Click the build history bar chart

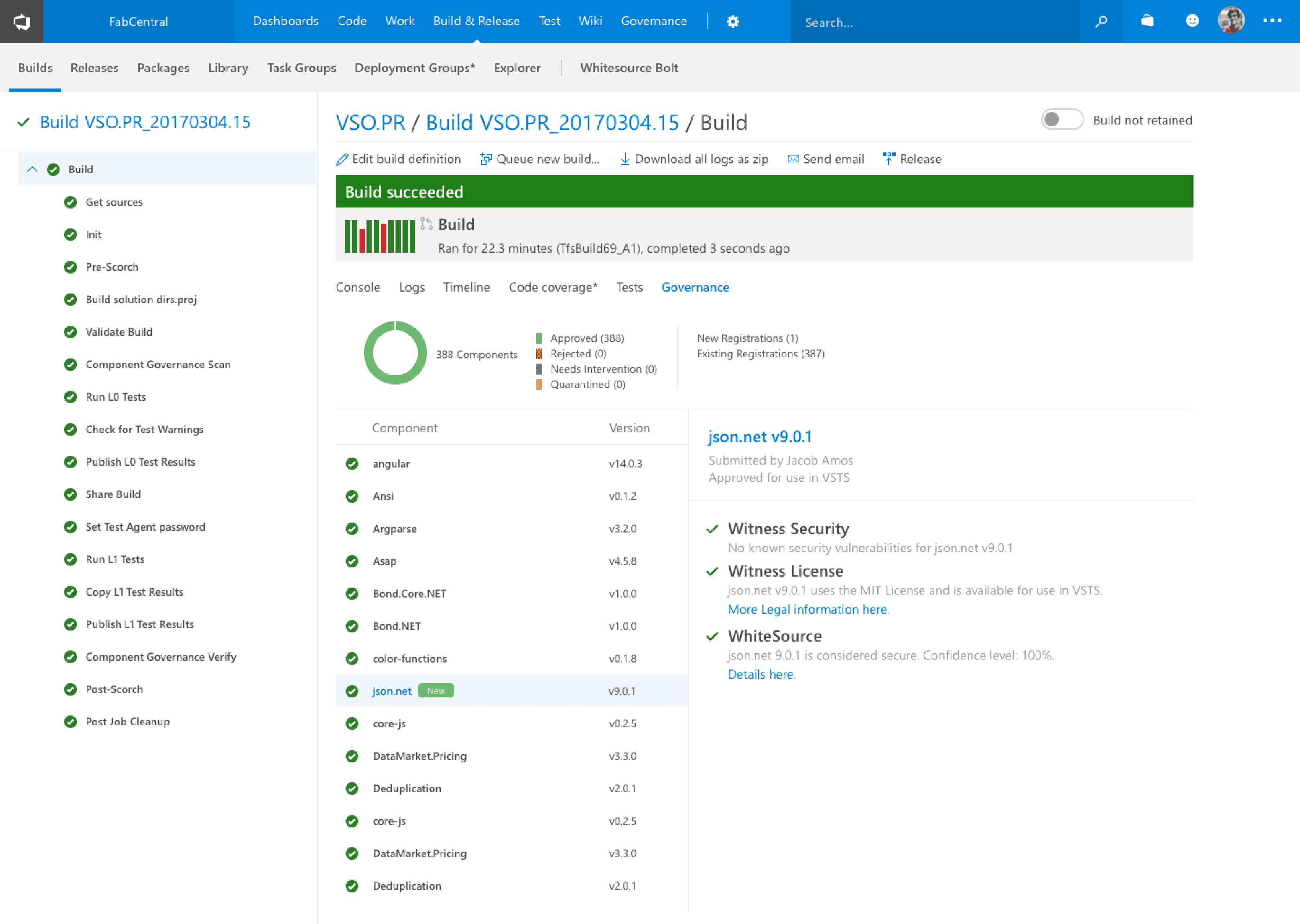coord(380,235)
